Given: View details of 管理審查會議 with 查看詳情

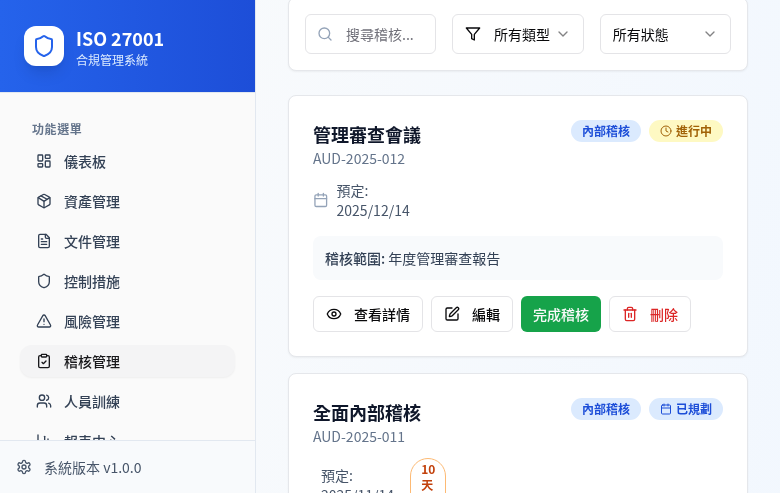Looking at the screenshot, I should pyautogui.click(x=368, y=314).
